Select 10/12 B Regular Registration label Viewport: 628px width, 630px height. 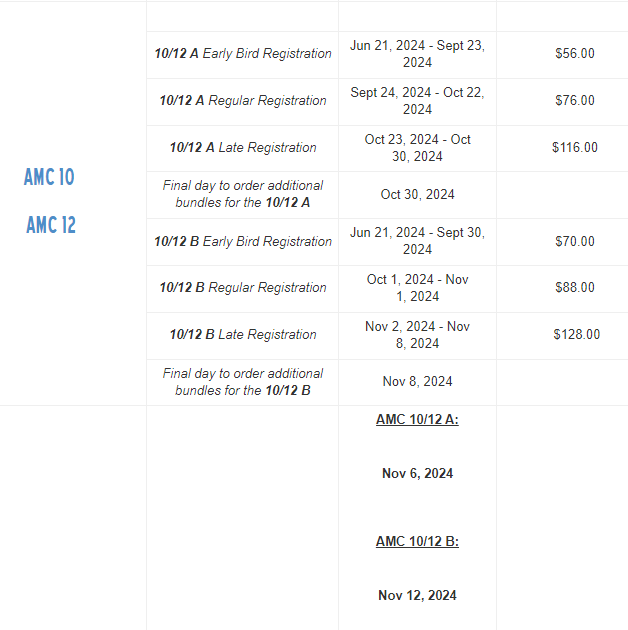[243, 288]
